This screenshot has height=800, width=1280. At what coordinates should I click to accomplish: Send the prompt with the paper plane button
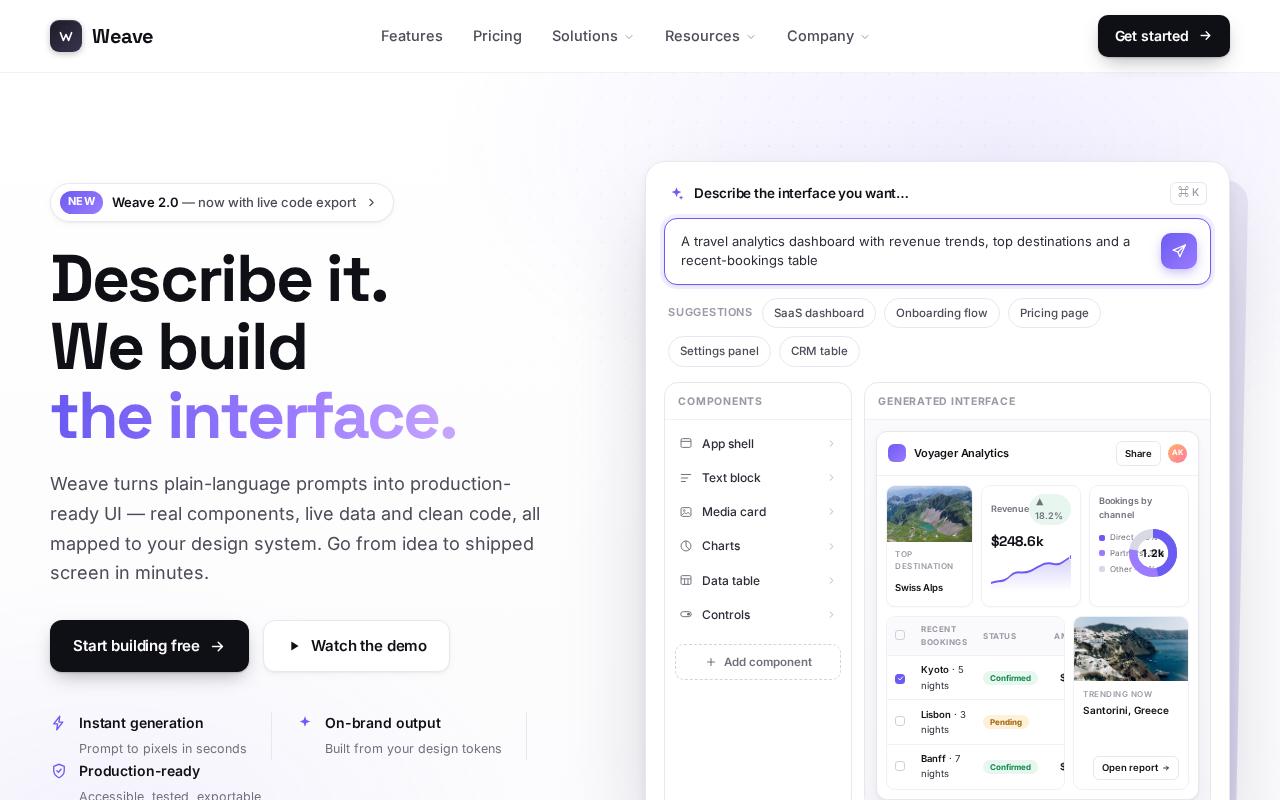tap(1179, 251)
